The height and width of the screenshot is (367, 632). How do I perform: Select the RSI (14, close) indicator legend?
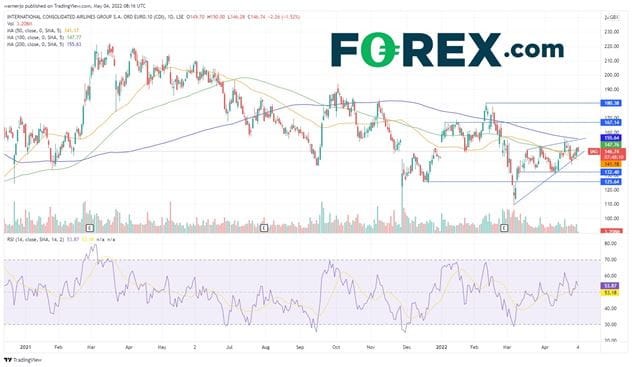[61, 239]
